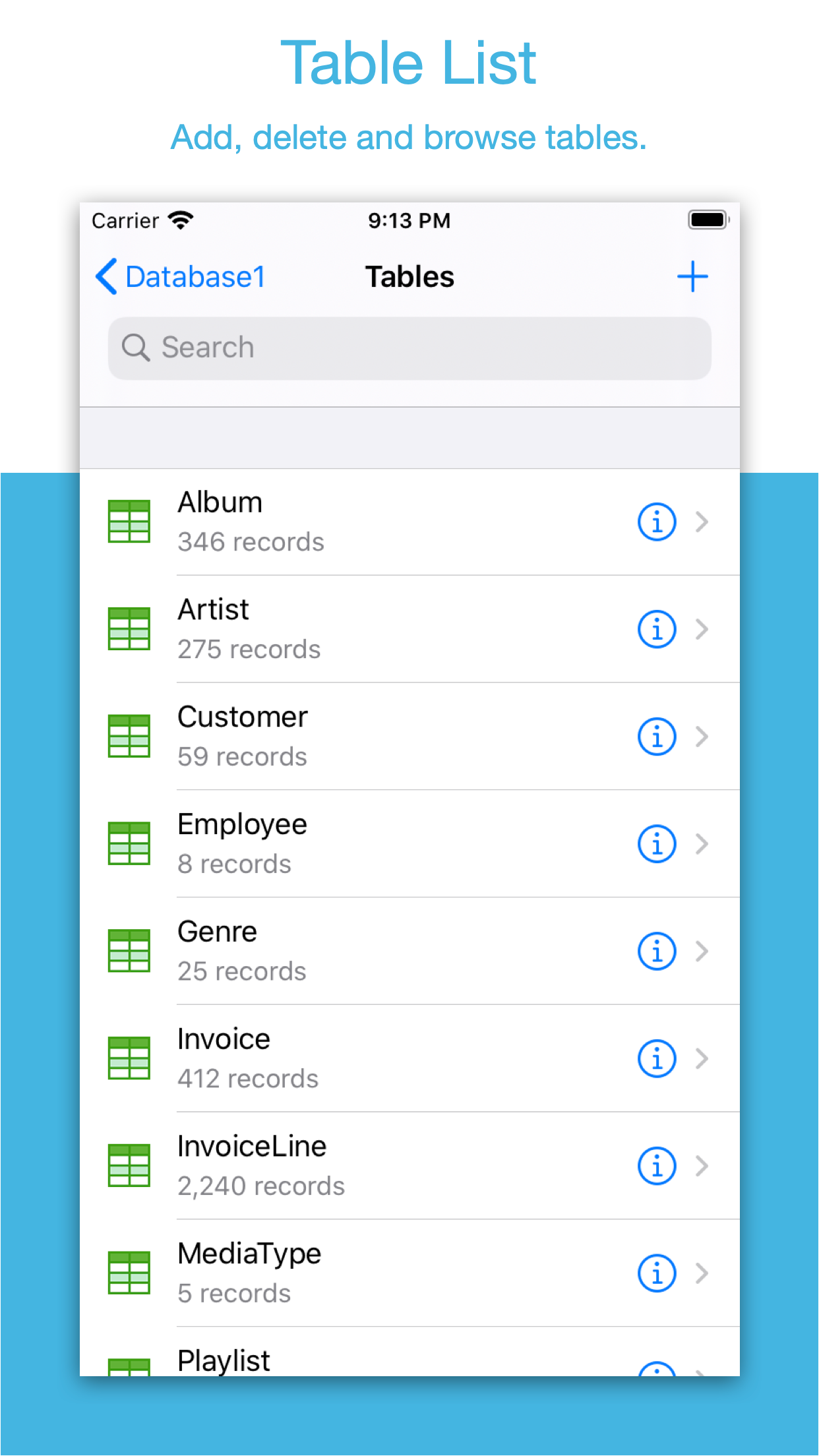Tap the Search input field
819x1456 pixels.
pyautogui.click(x=409, y=348)
